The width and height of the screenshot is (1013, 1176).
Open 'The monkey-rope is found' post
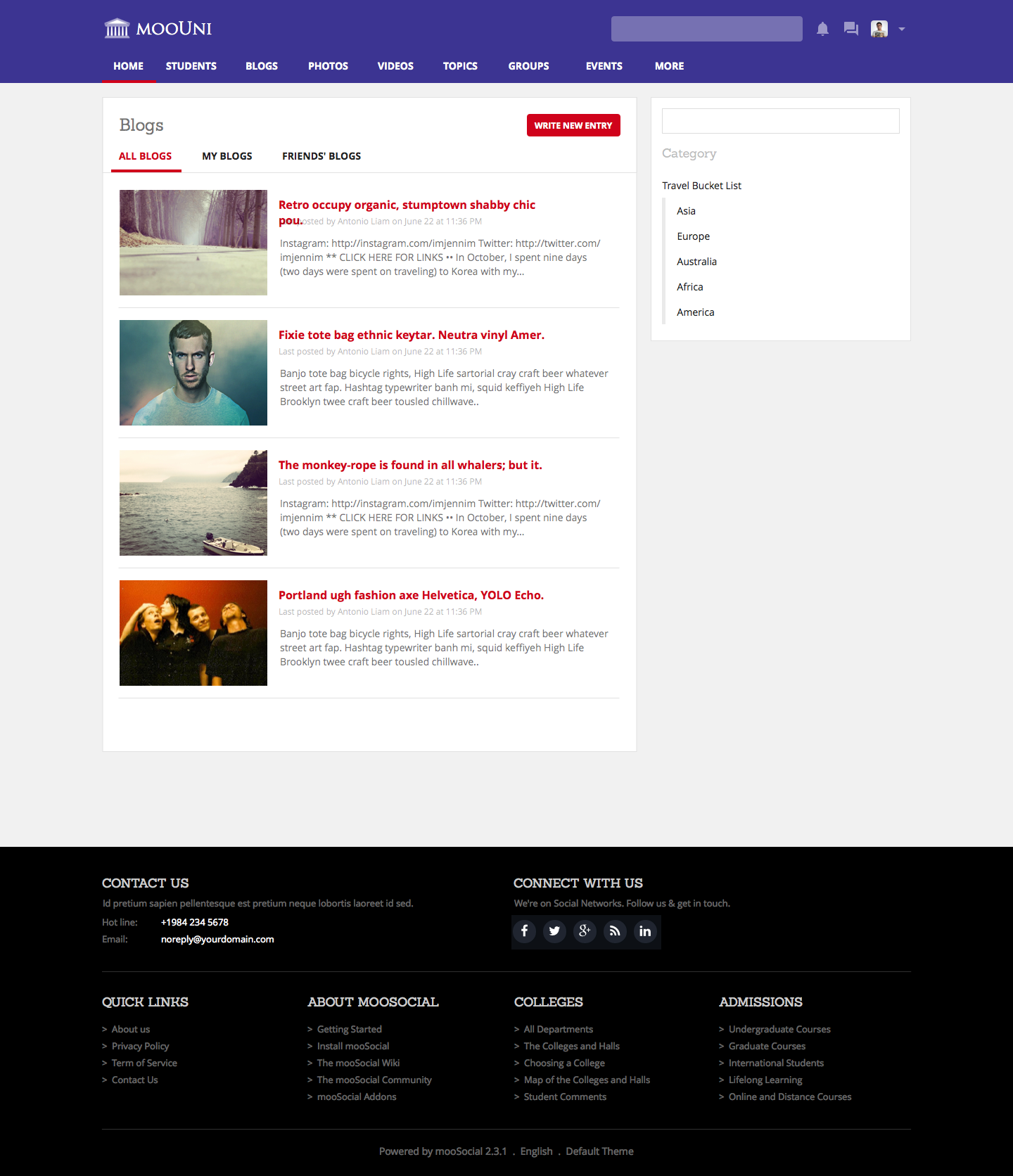(x=410, y=465)
